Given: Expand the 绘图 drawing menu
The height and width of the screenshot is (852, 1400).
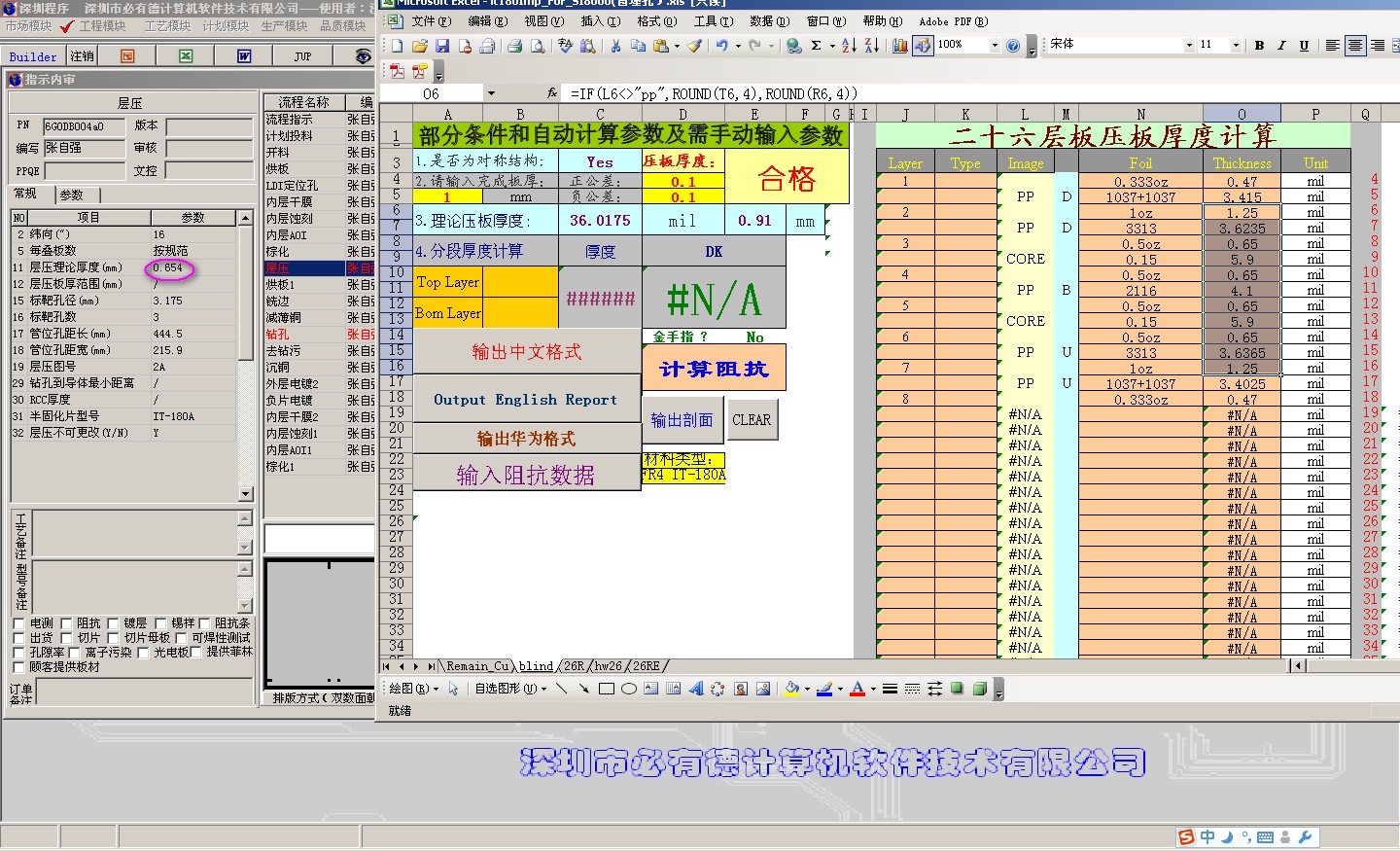Looking at the screenshot, I should pos(412,689).
